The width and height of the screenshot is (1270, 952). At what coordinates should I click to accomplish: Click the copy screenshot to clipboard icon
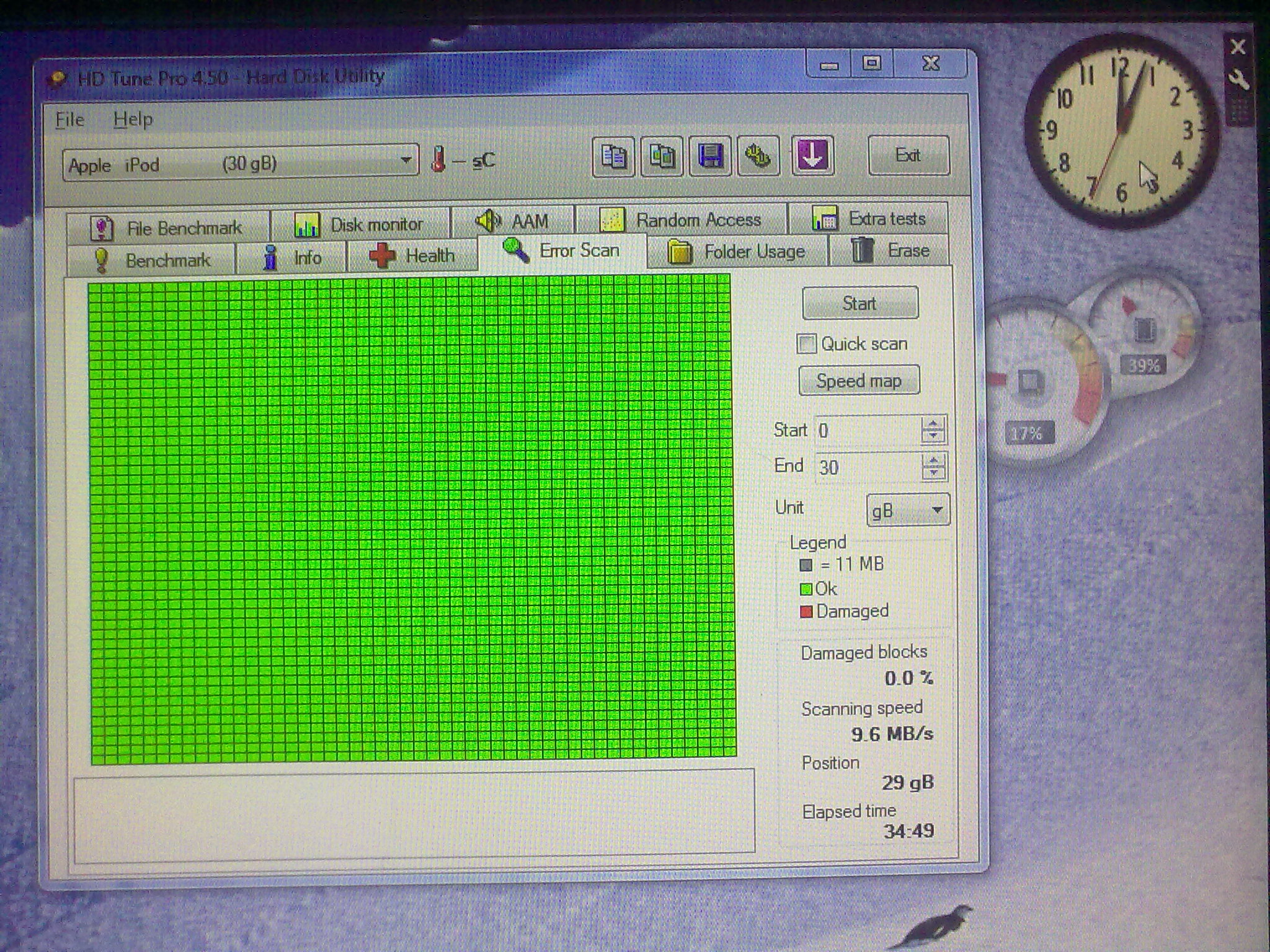(661, 157)
